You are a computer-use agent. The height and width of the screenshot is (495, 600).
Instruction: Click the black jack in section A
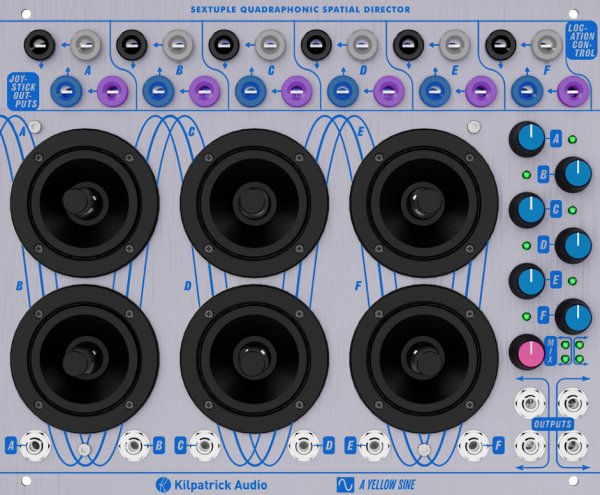pos(40,44)
